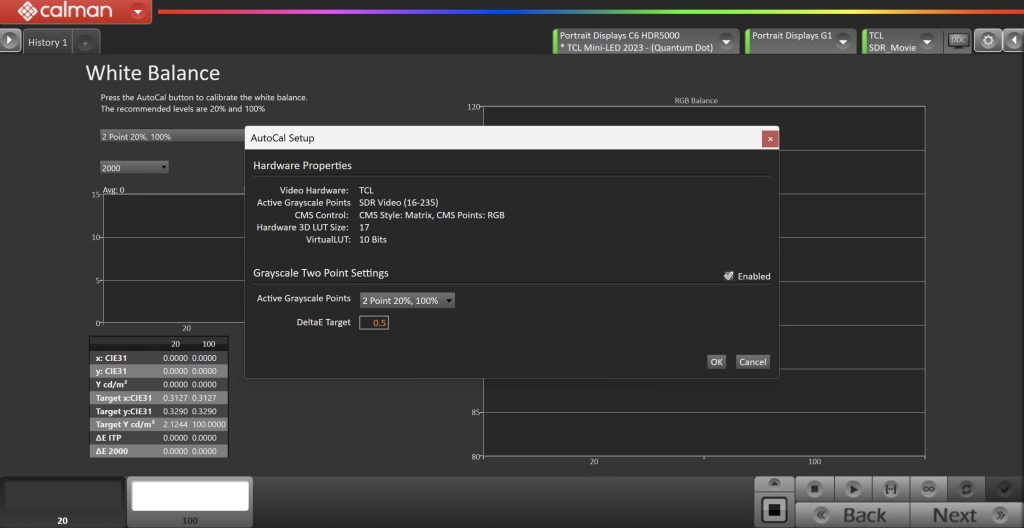
Task: Click the Y cd/m² row label
Action: pos(111,384)
